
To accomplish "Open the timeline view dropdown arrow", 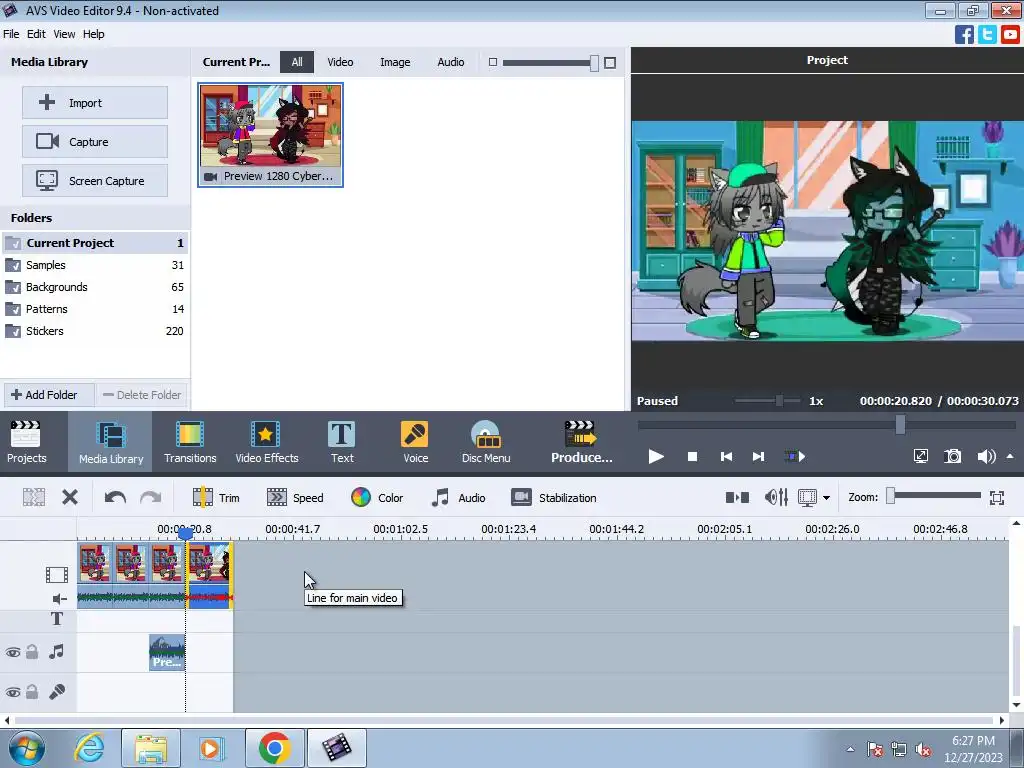I will pyautogui.click(x=826, y=498).
